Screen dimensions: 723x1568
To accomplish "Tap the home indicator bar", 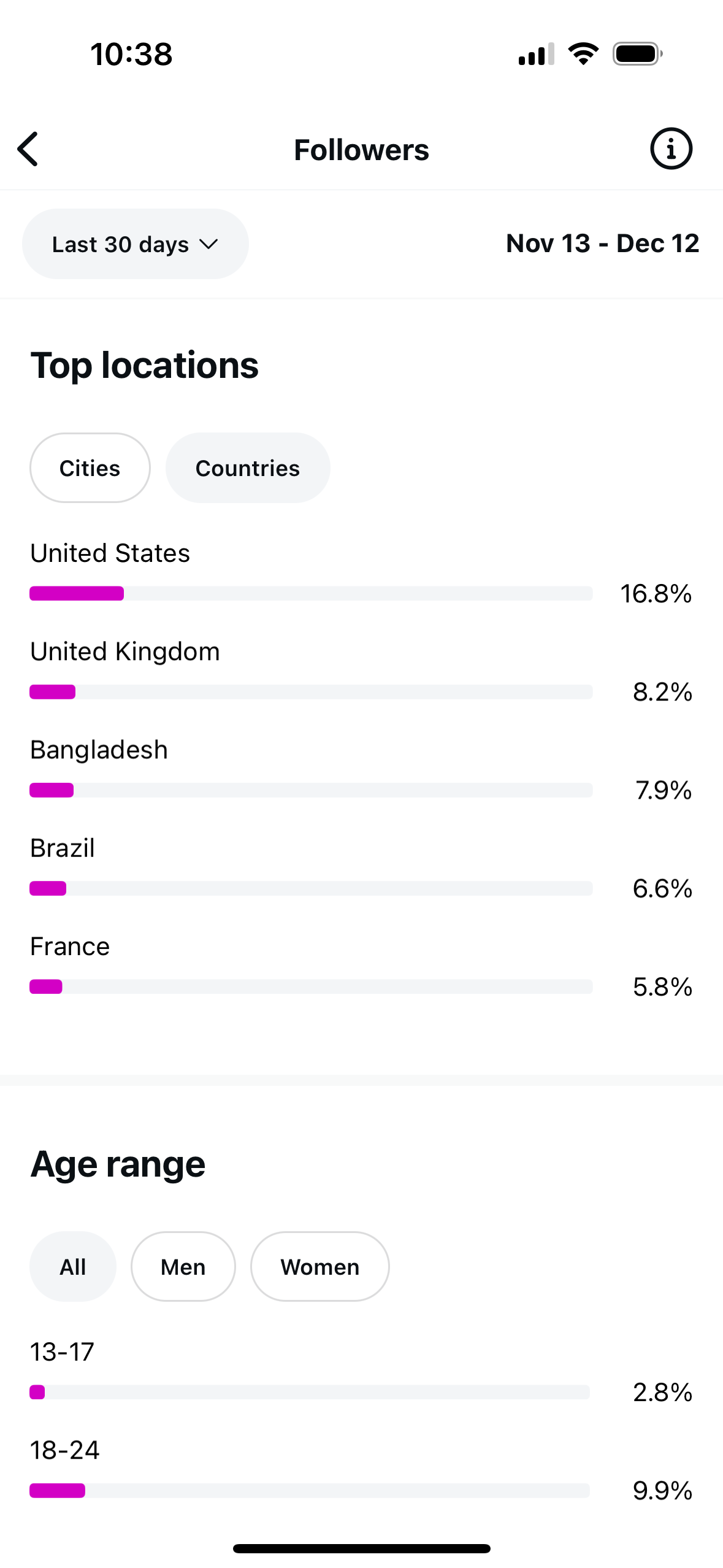I will [362, 1548].
